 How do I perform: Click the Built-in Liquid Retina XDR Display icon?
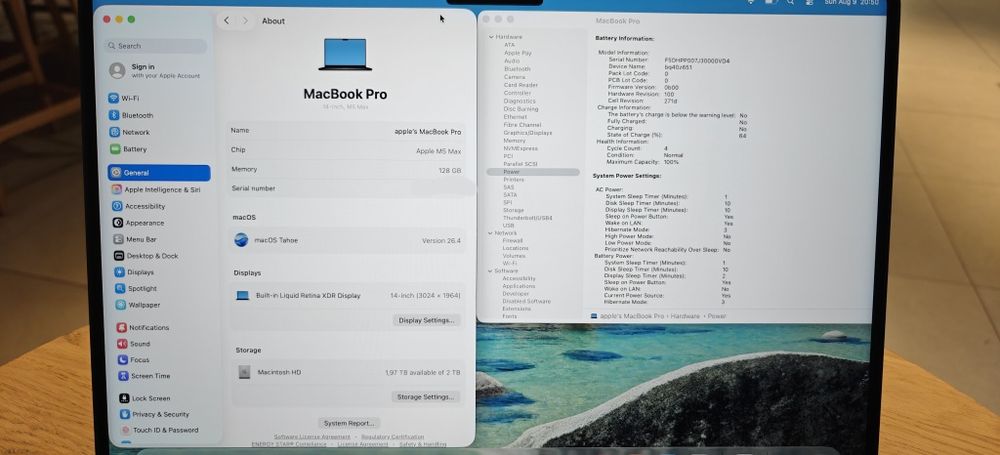[x=242, y=296]
